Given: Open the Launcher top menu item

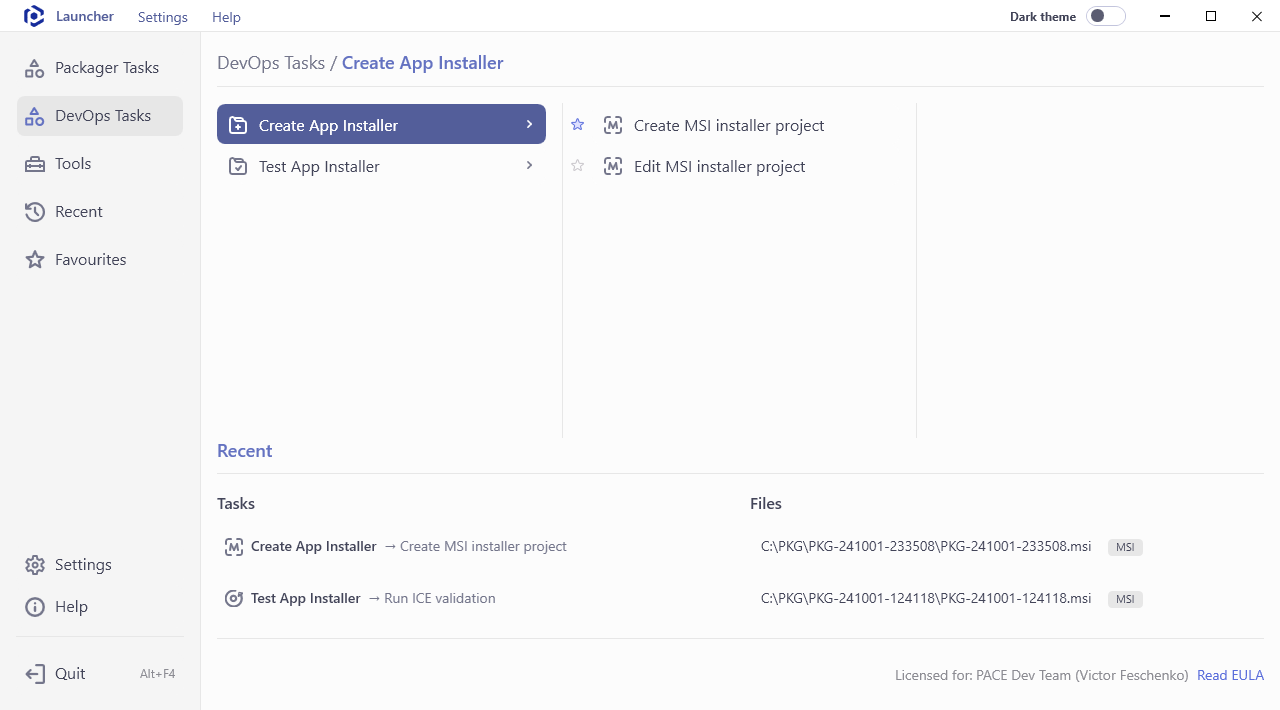Looking at the screenshot, I should coord(85,16).
